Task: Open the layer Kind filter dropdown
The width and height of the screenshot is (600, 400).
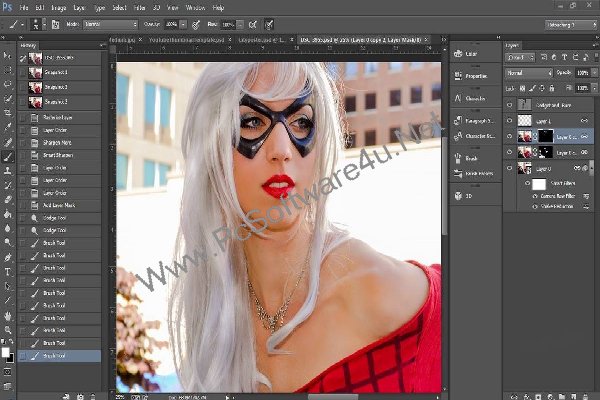Action: click(520, 57)
